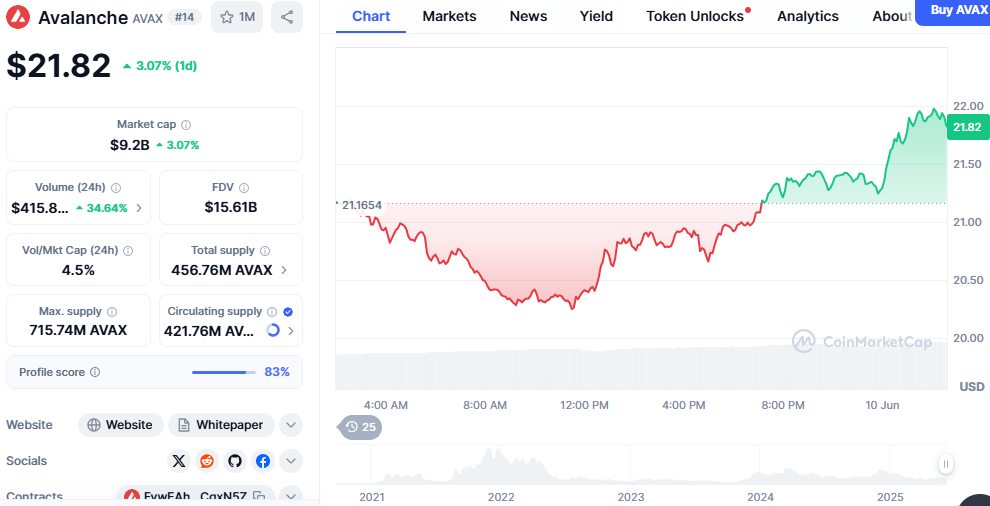
Task: Expand the Socials dropdown chevron
Action: pos(290,461)
